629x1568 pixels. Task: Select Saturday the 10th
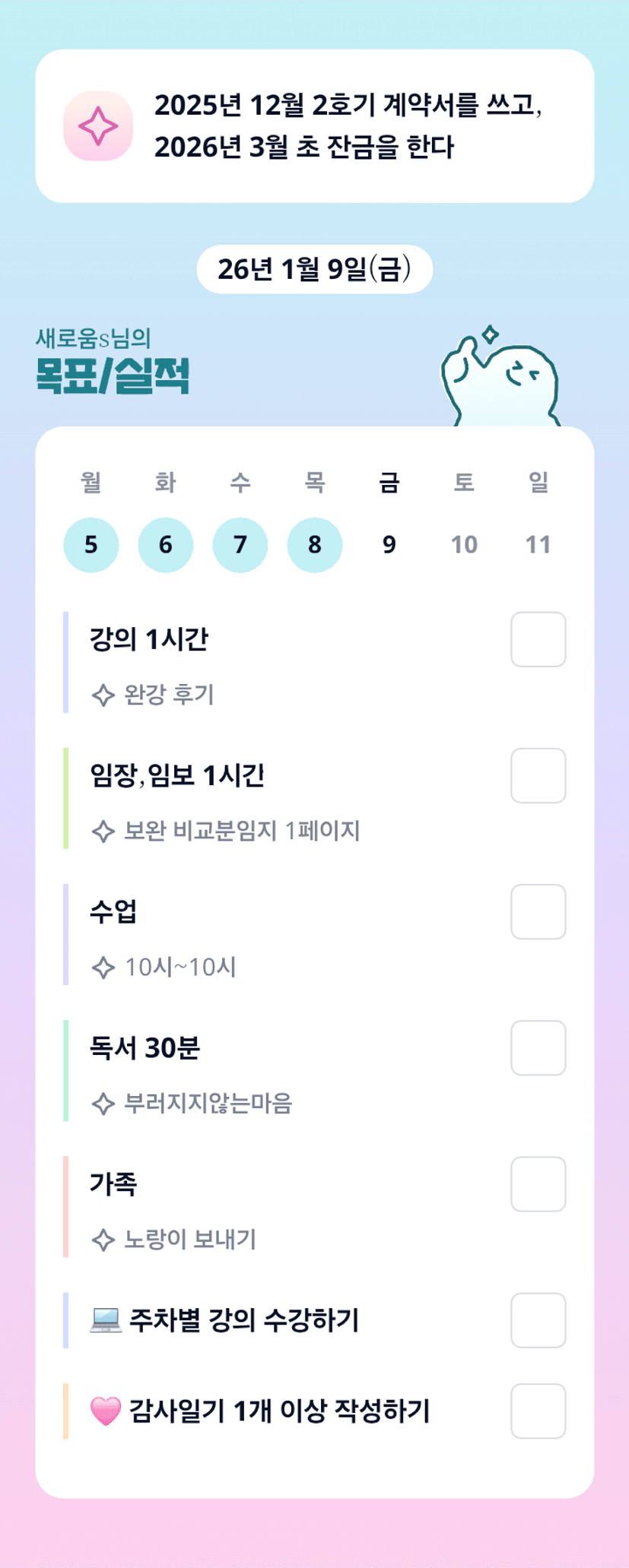pyautogui.click(x=464, y=545)
